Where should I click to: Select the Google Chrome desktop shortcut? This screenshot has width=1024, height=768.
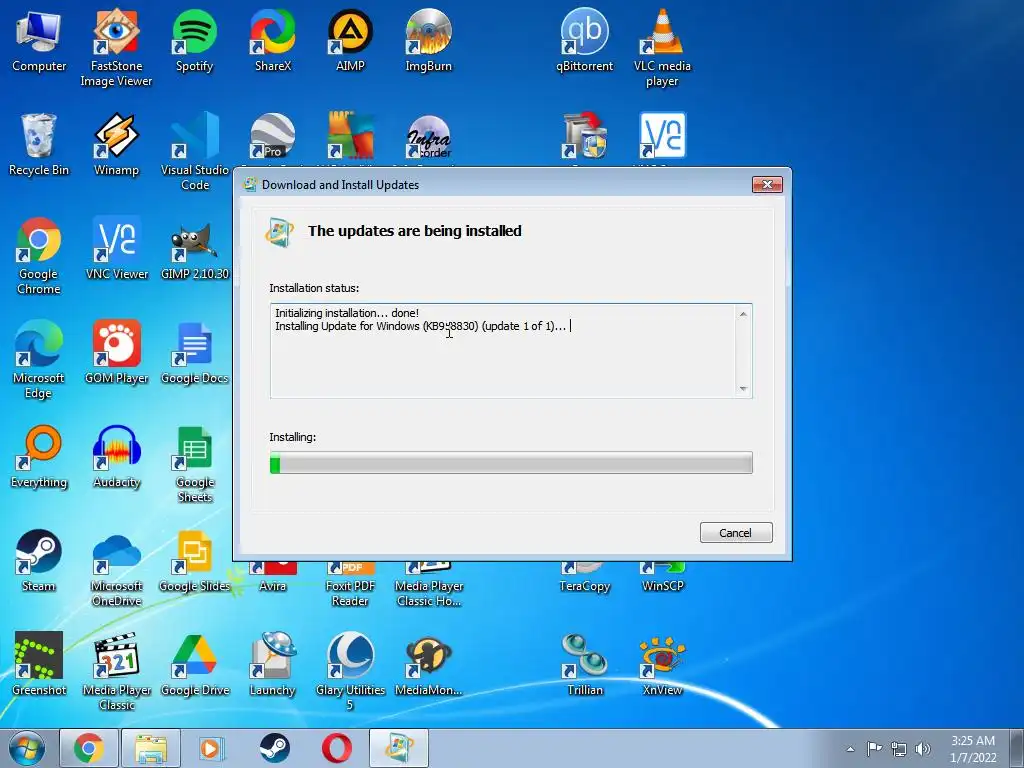click(x=39, y=255)
